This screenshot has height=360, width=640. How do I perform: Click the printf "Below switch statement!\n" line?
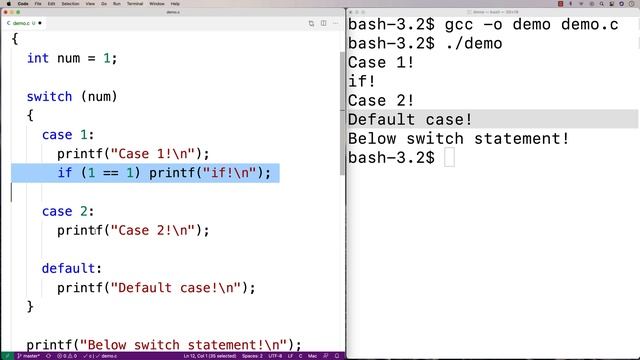(x=164, y=345)
